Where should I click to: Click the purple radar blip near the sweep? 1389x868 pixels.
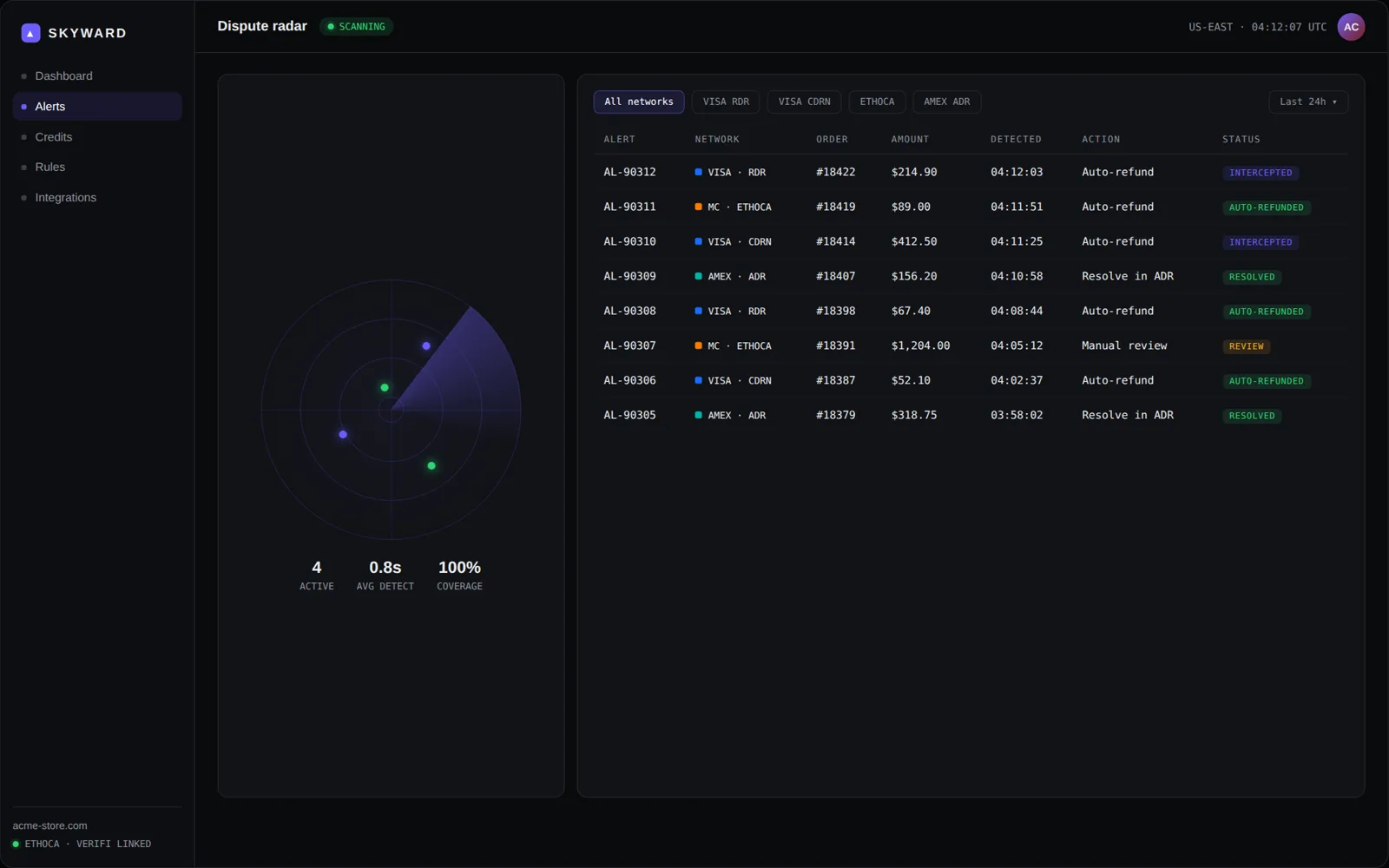(426, 345)
